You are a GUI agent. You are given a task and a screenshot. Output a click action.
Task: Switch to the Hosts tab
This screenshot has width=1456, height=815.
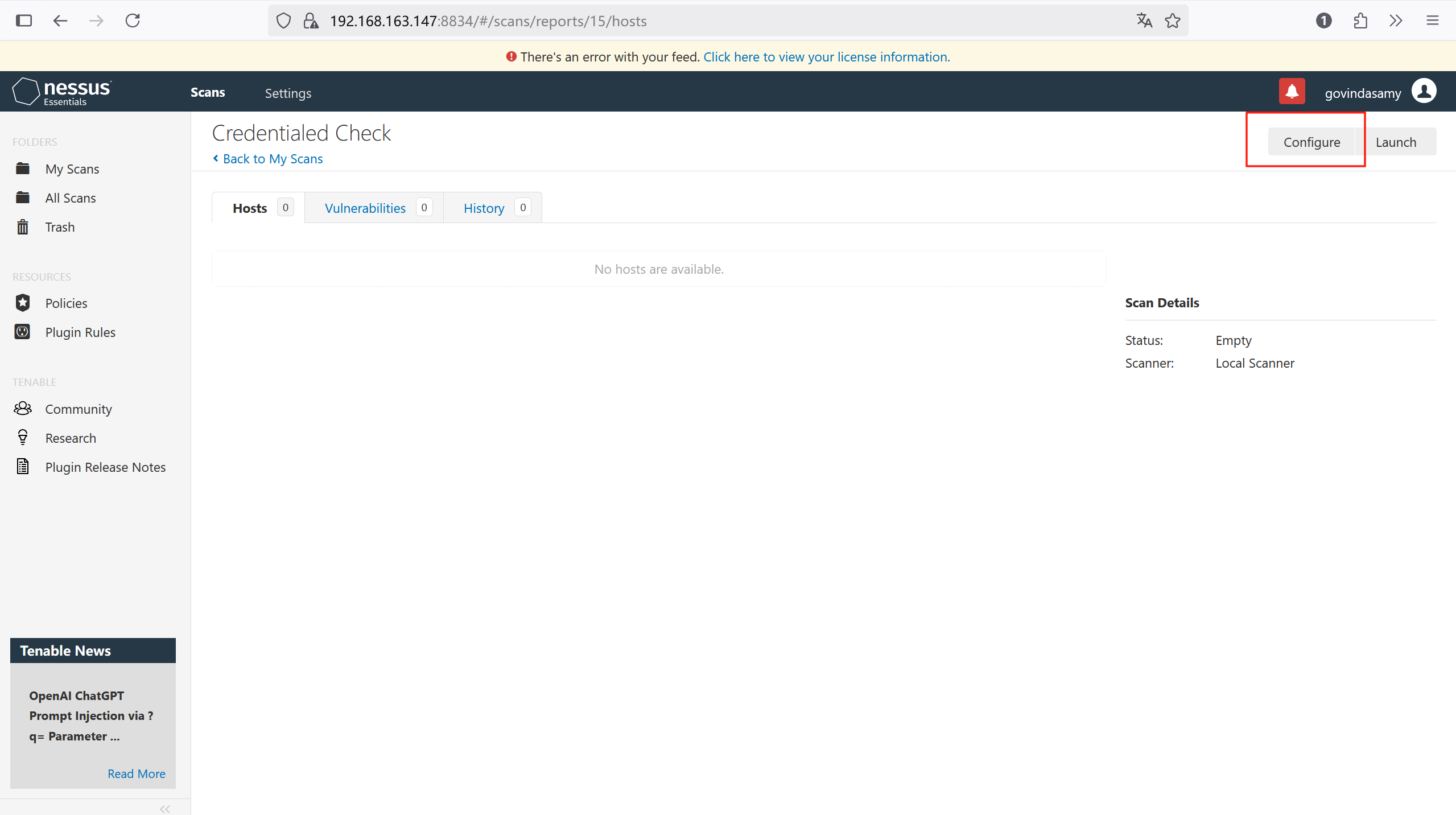[258, 208]
